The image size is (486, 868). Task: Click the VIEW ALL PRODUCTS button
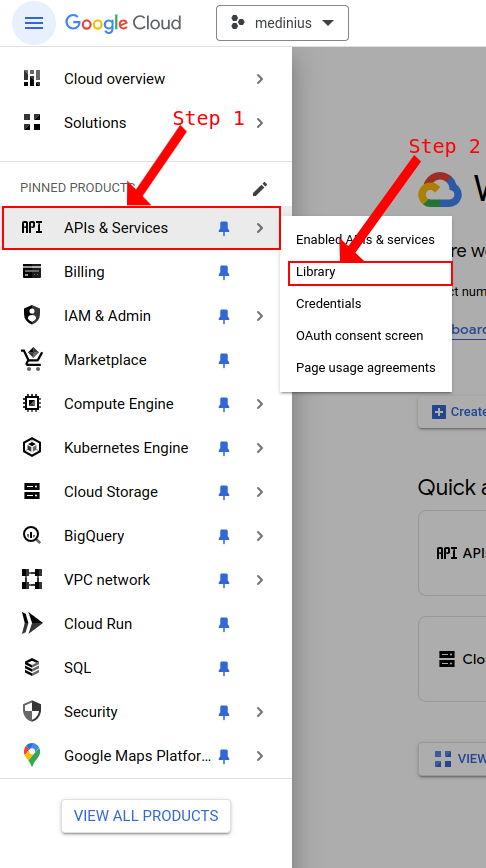(146, 816)
